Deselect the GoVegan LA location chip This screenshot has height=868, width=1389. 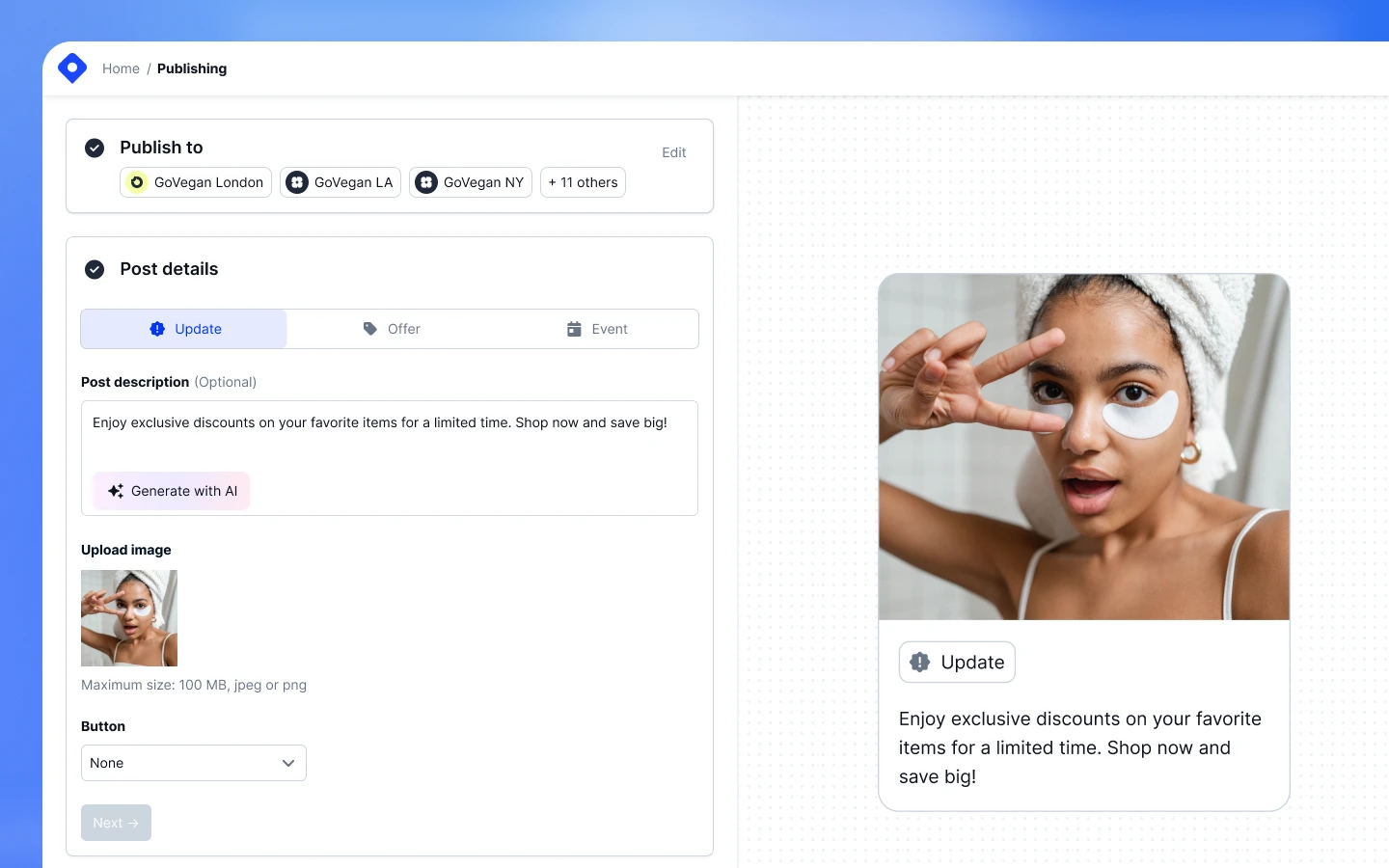click(x=340, y=182)
